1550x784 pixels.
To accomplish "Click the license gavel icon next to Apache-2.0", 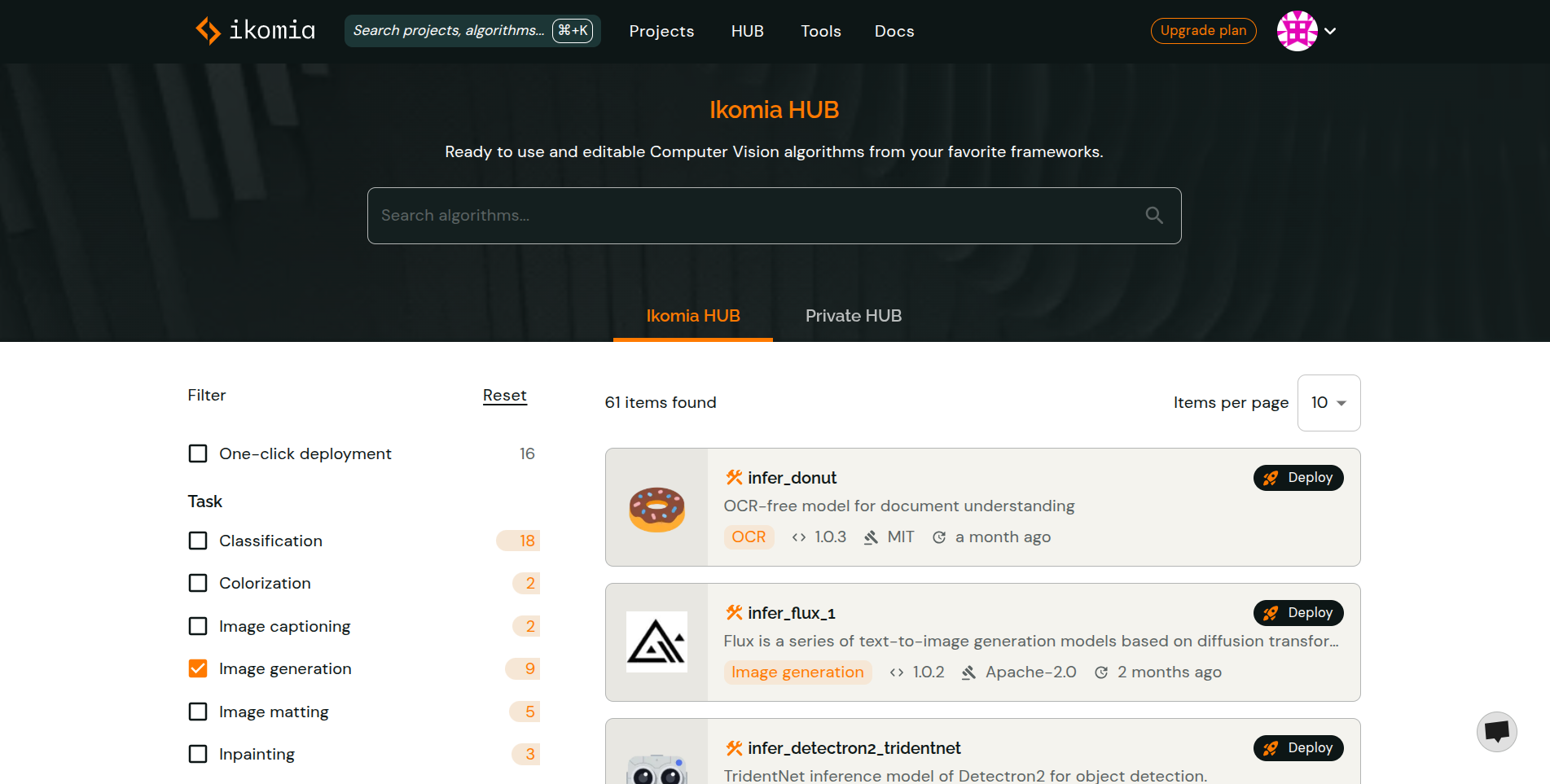I will point(969,672).
